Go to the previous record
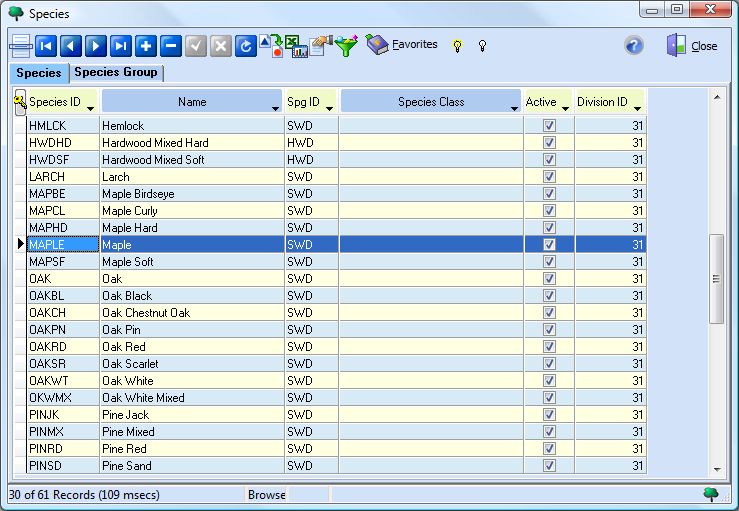 [x=71, y=46]
